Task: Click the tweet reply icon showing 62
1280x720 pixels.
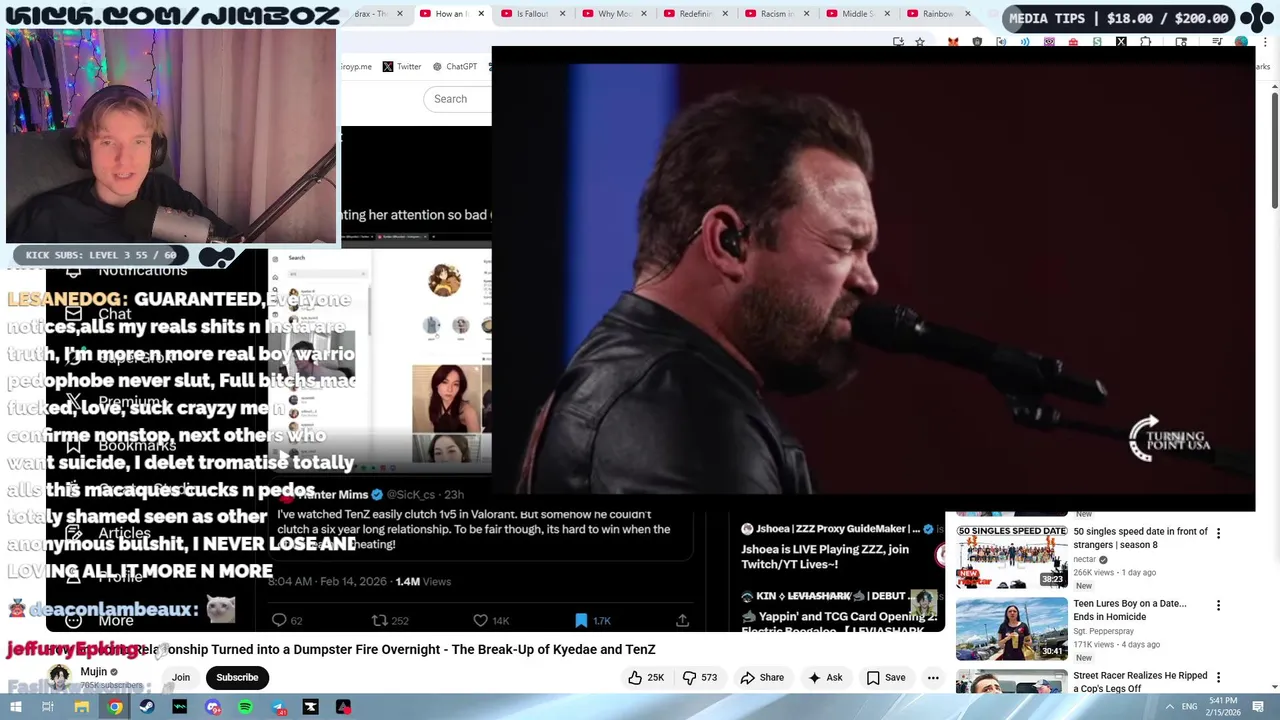Action: [x=280, y=620]
